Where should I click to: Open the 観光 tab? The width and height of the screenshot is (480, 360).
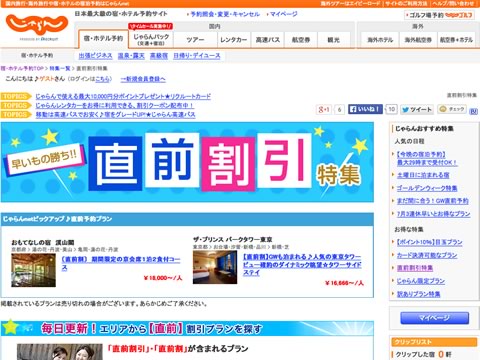(334, 40)
